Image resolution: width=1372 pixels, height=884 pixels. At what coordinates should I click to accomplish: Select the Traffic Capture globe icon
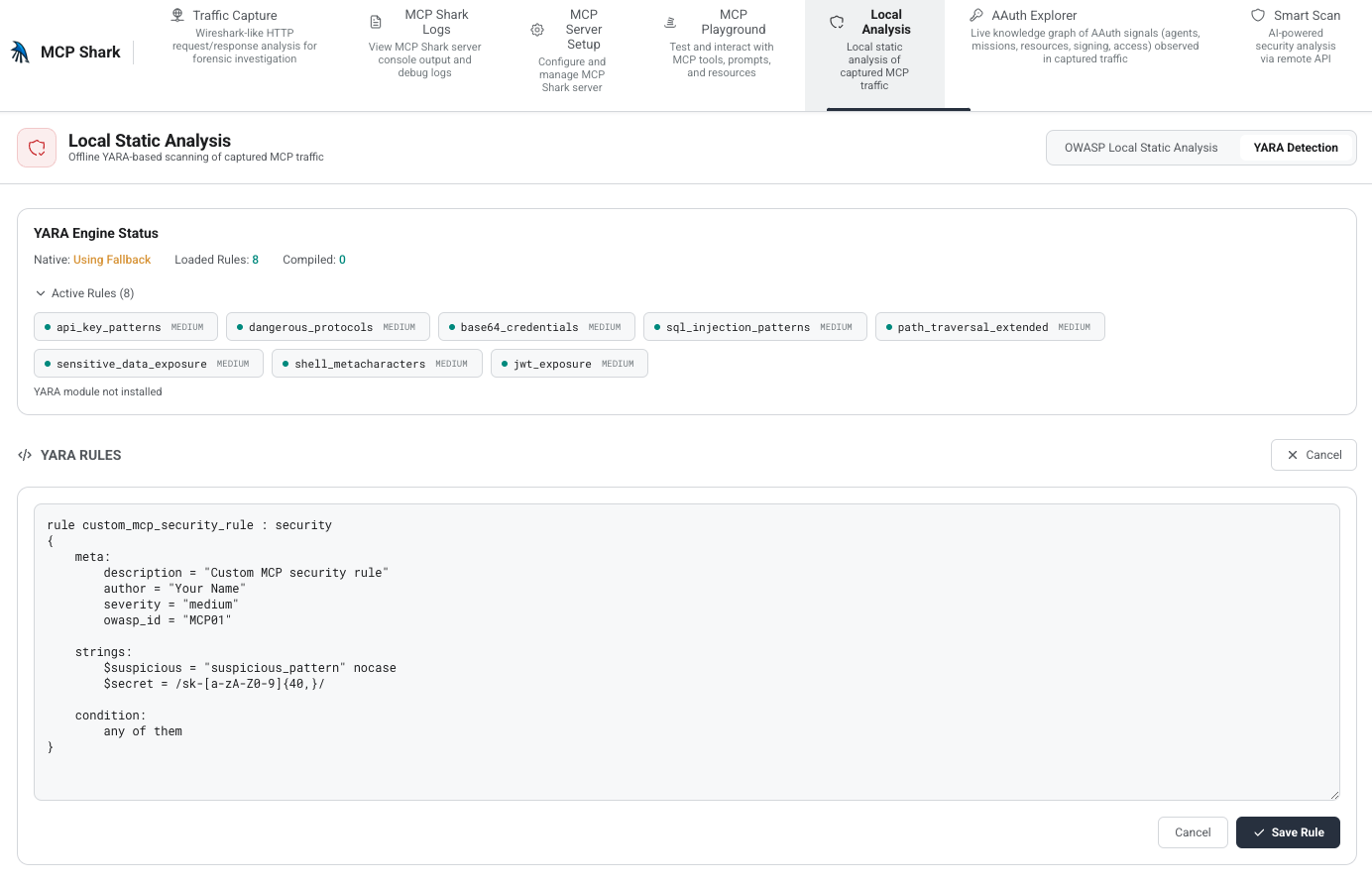179,14
